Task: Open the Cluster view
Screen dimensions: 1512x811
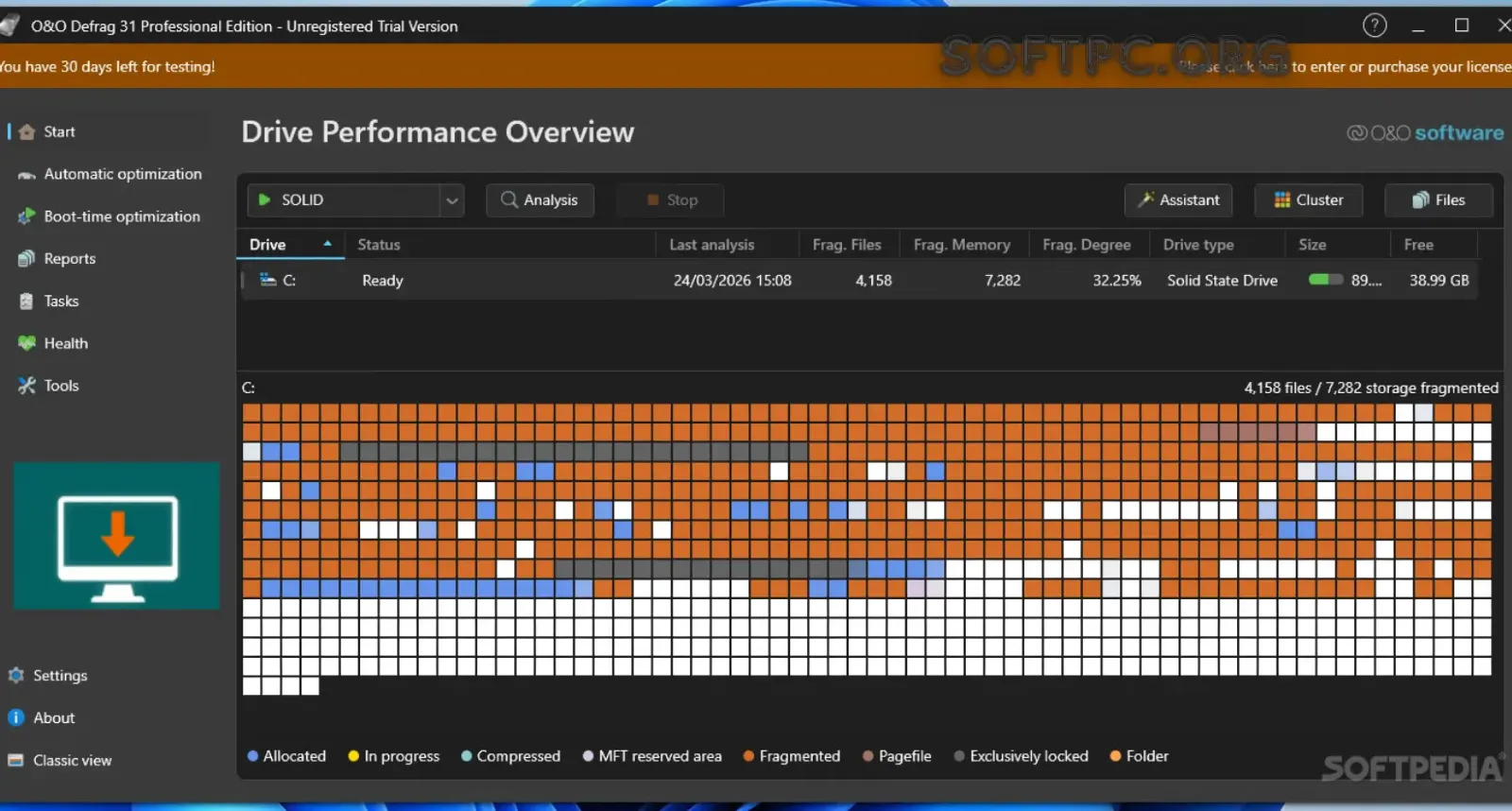Action: [x=1309, y=200]
